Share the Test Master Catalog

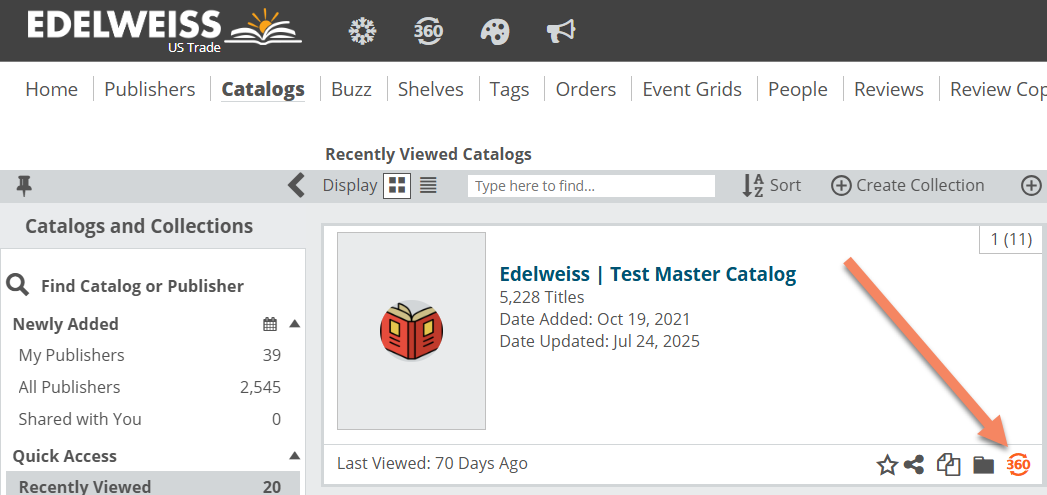(914, 464)
